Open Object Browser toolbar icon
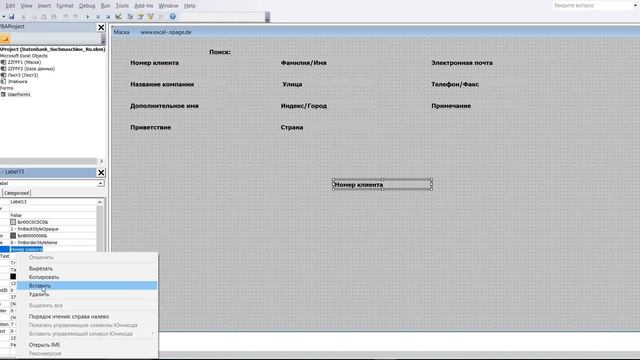 [x=151, y=17]
